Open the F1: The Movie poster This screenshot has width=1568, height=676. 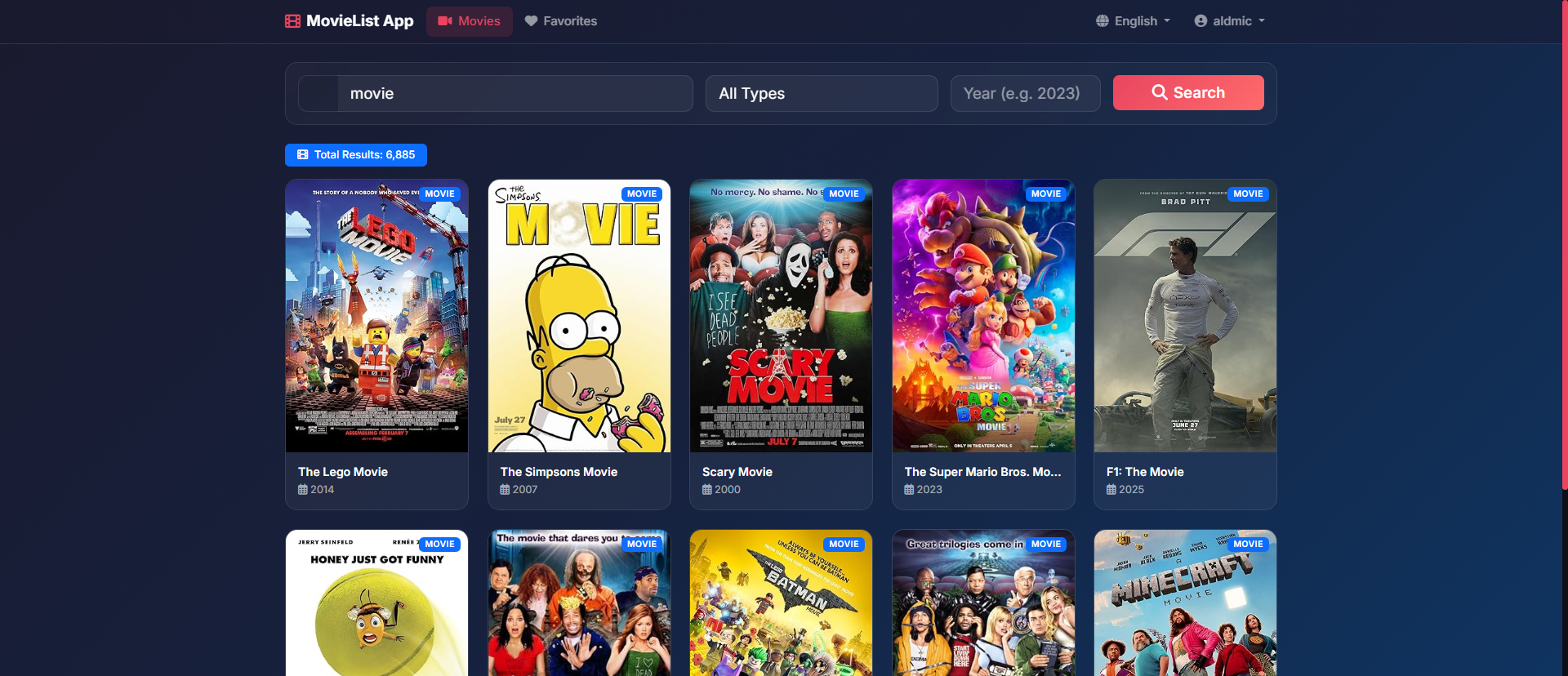click(x=1185, y=316)
